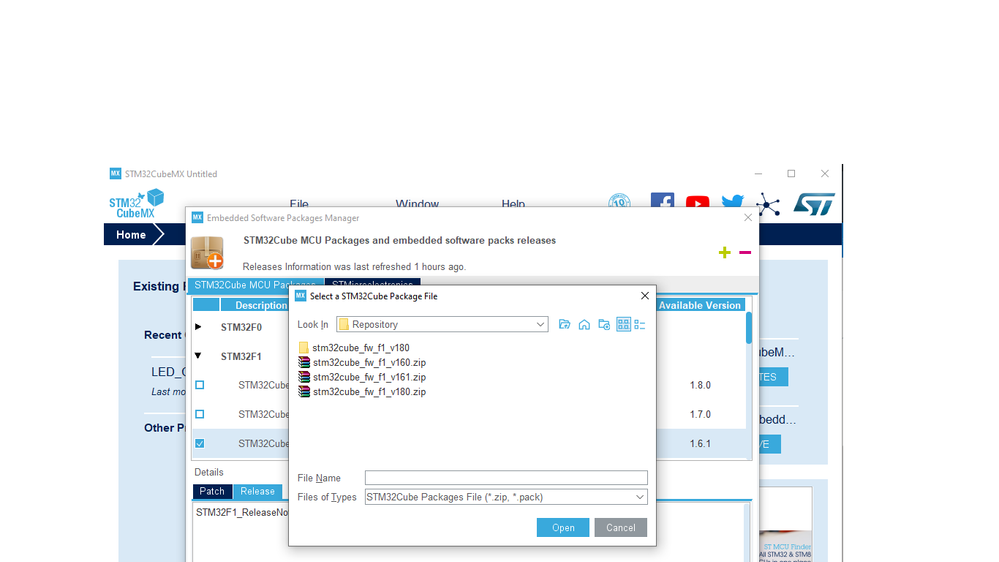Click the 1.7.0 available version cell

[700, 414]
